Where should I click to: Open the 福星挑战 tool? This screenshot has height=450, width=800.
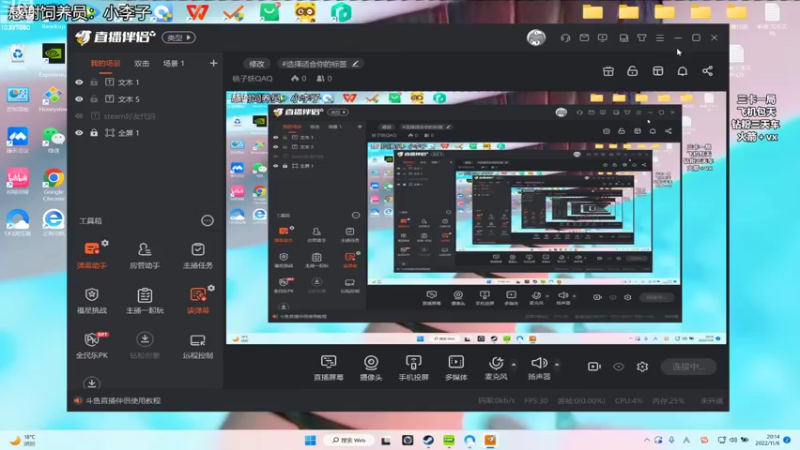pyautogui.click(x=92, y=300)
